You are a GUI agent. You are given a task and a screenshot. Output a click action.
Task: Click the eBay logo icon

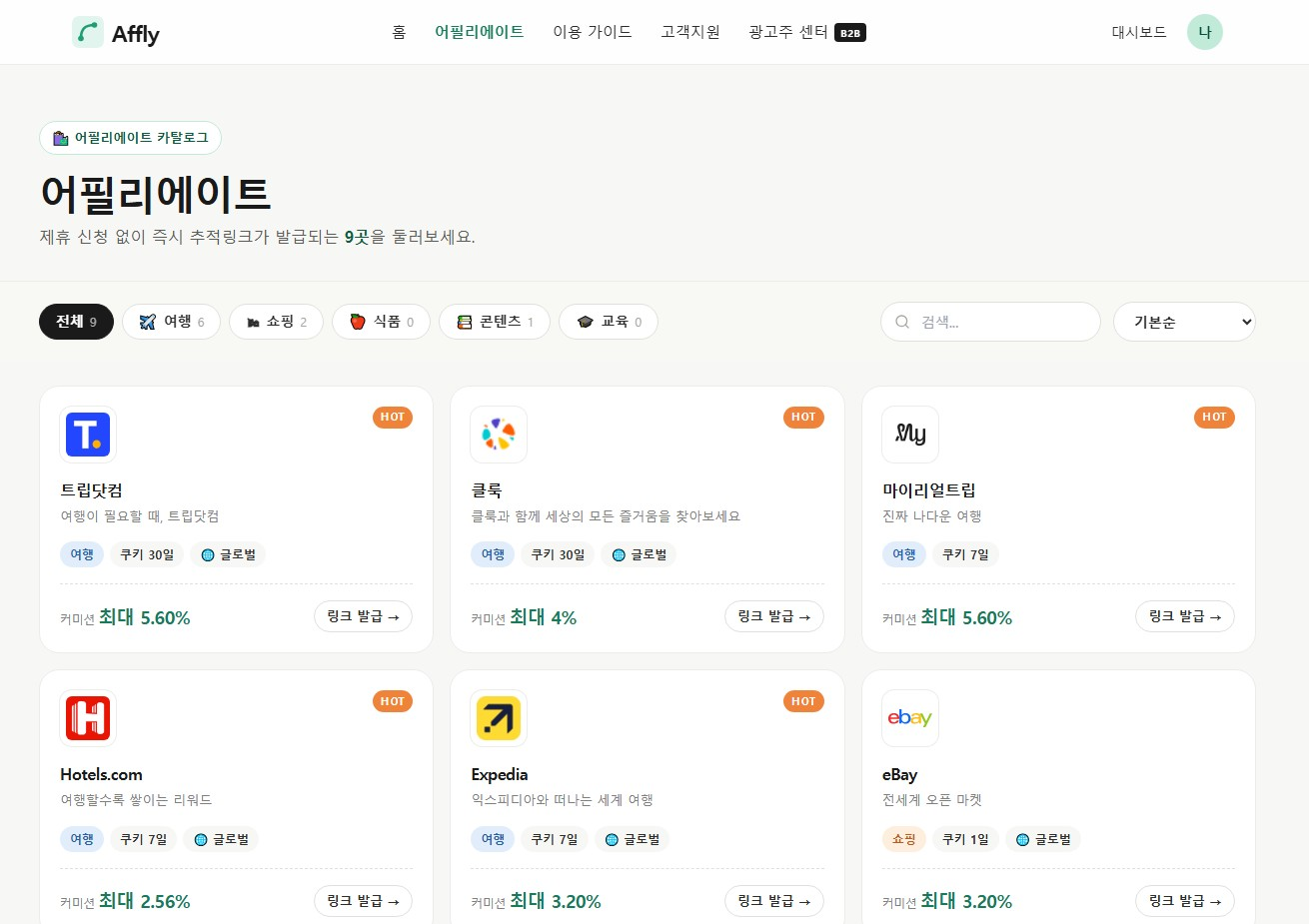pos(910,718)
